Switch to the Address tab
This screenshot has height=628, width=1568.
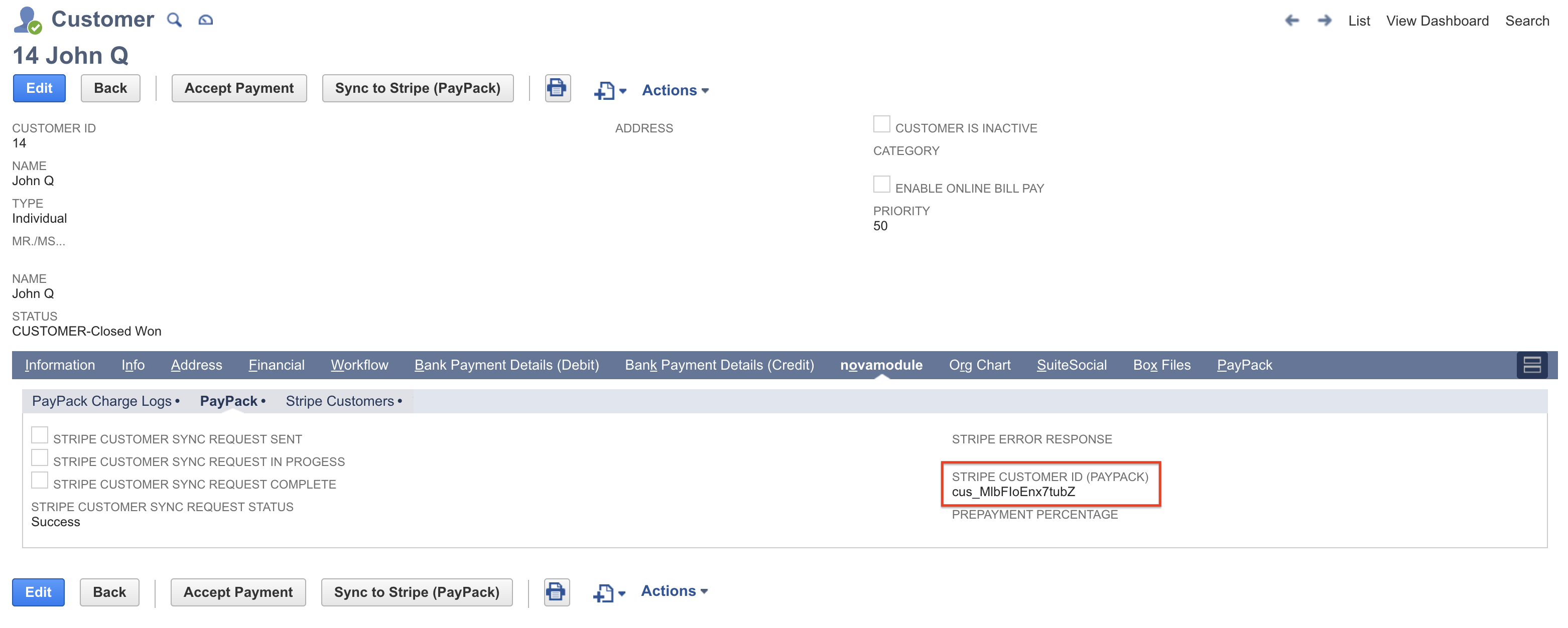click(196, 365)
